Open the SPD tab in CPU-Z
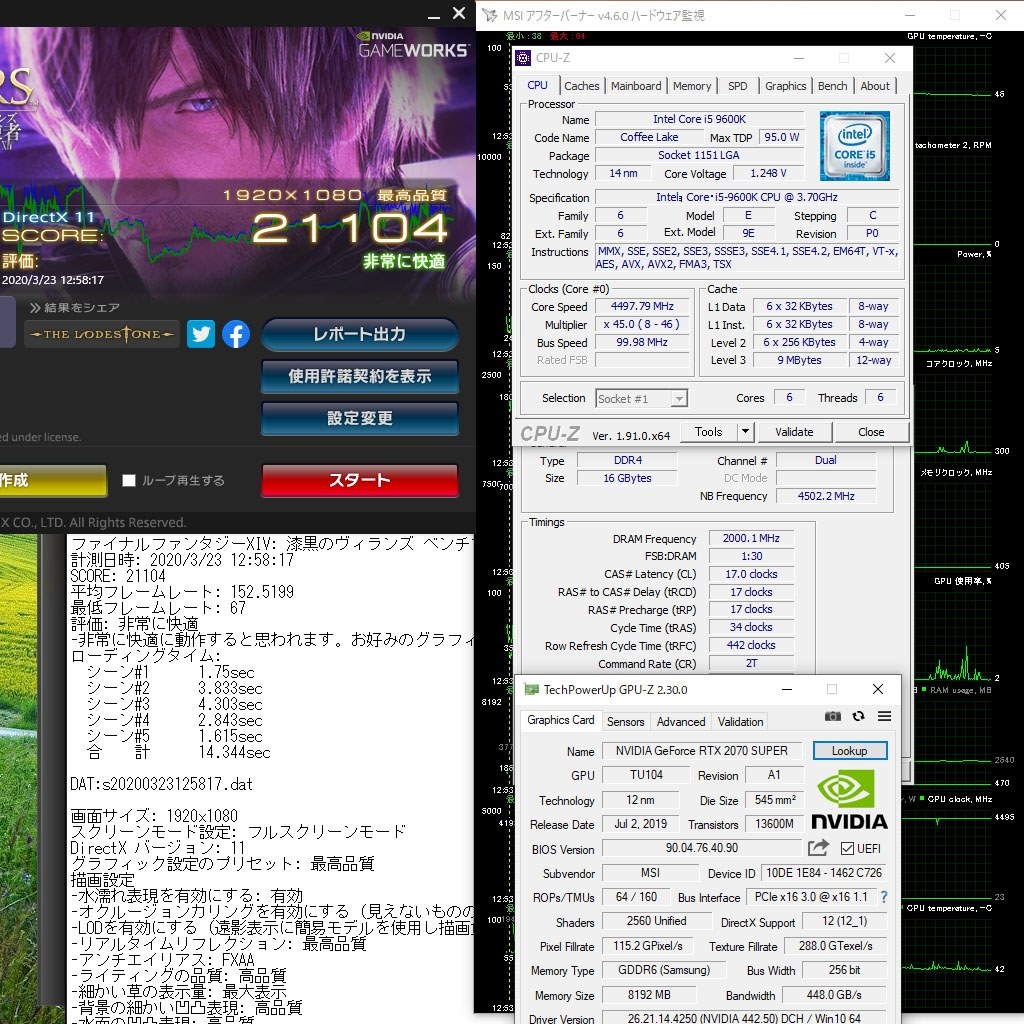Image resolution: width=1024 pixels, height=1024 pixels. 737,86
